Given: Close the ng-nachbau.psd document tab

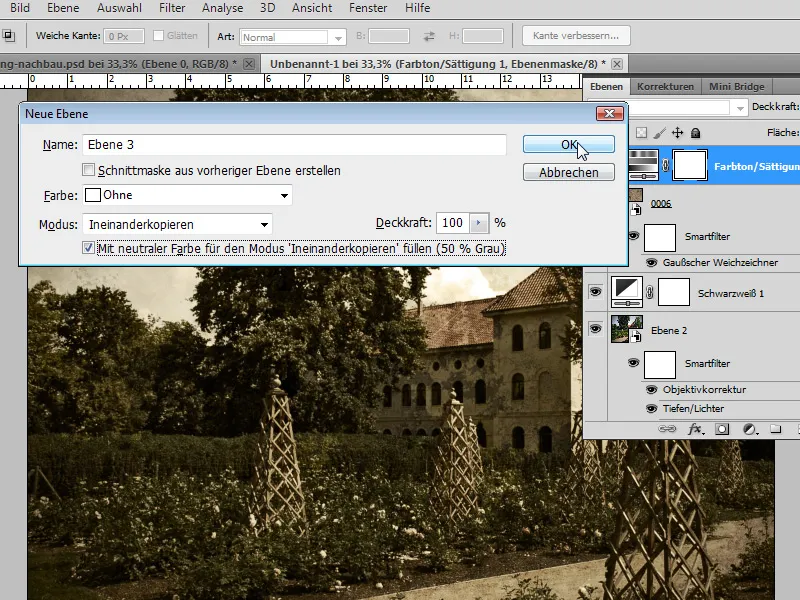Looking at the screenshot, I should click(249, 64).
